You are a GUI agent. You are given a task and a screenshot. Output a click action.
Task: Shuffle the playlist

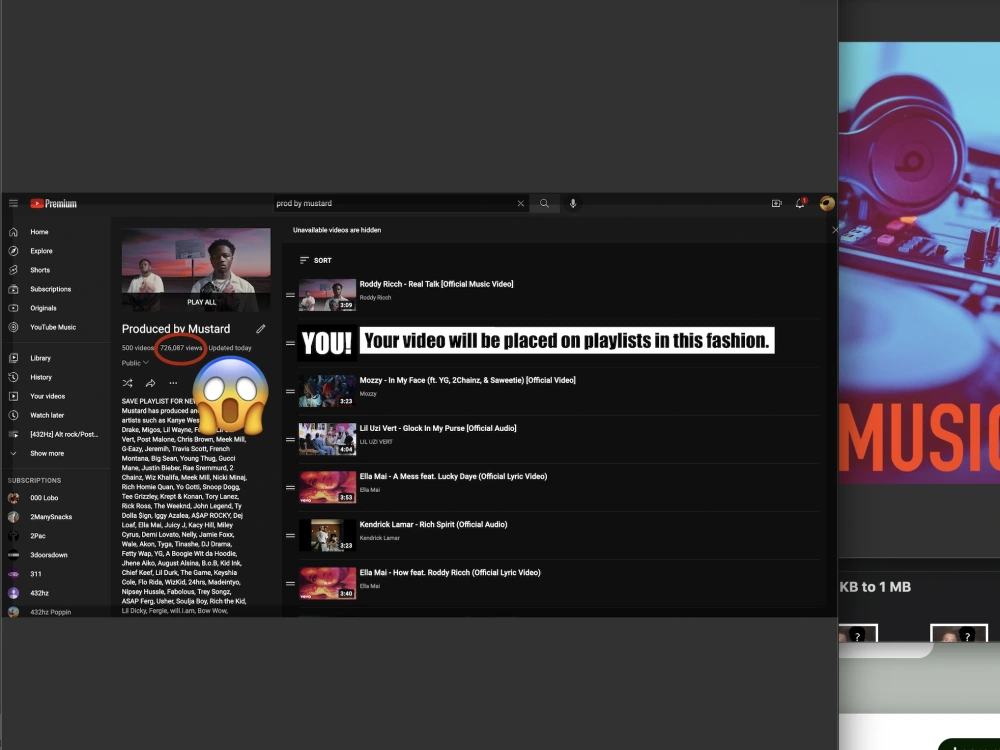[x=128, y=383]
